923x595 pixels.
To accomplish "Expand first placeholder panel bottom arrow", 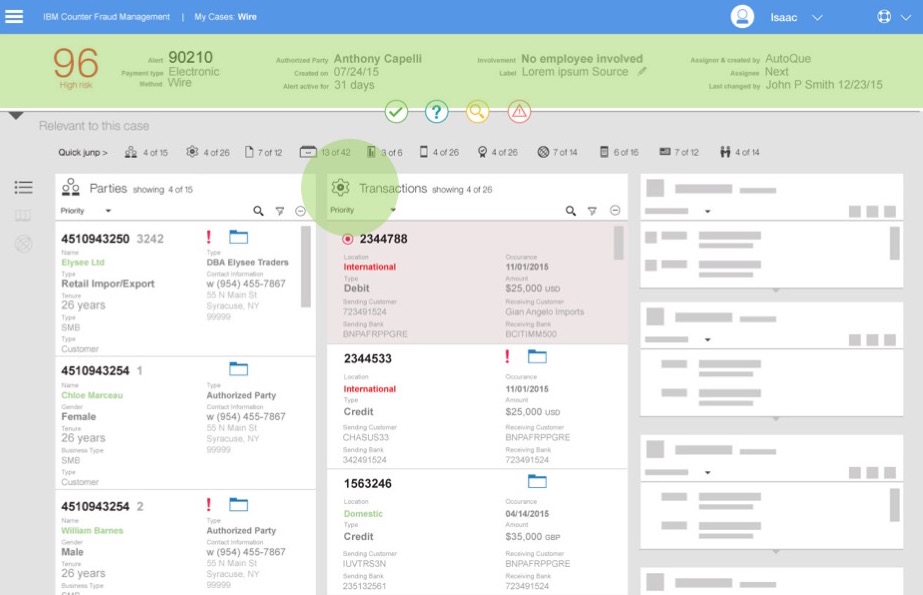I will [x=776, y=291].
